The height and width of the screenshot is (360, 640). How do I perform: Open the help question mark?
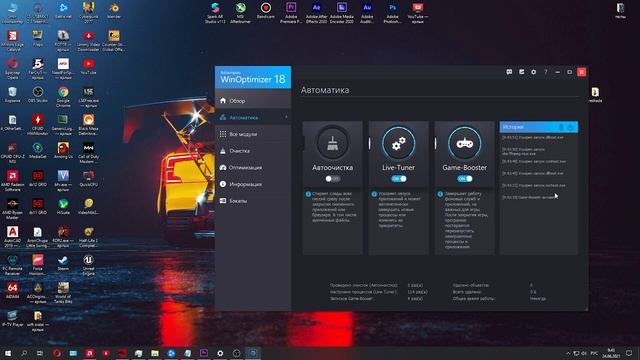(x=546, y=72)
